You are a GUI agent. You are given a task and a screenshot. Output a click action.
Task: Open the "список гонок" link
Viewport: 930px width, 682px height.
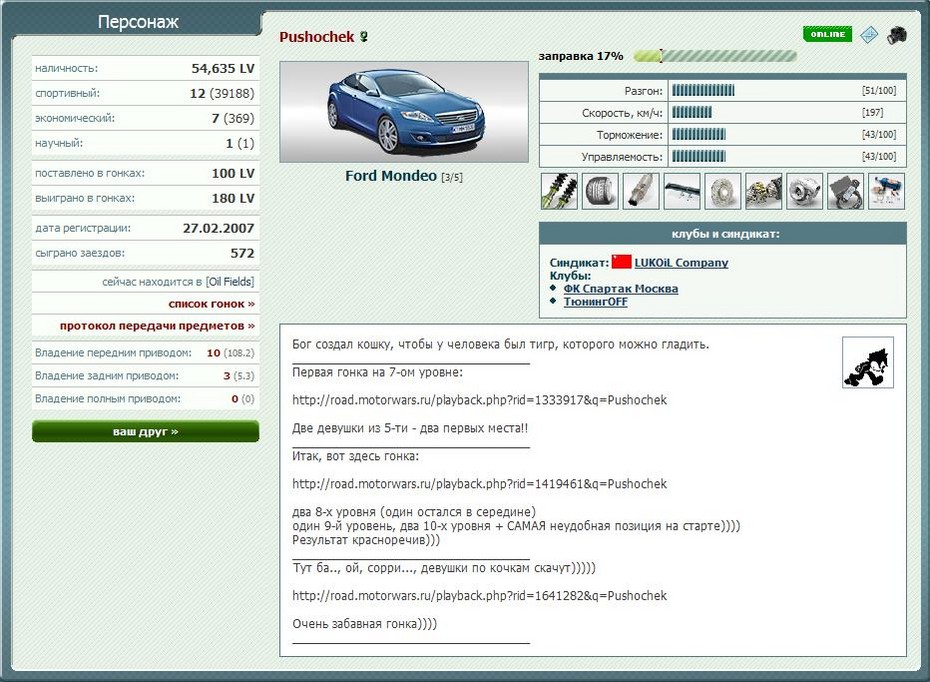tap(211, 304)
